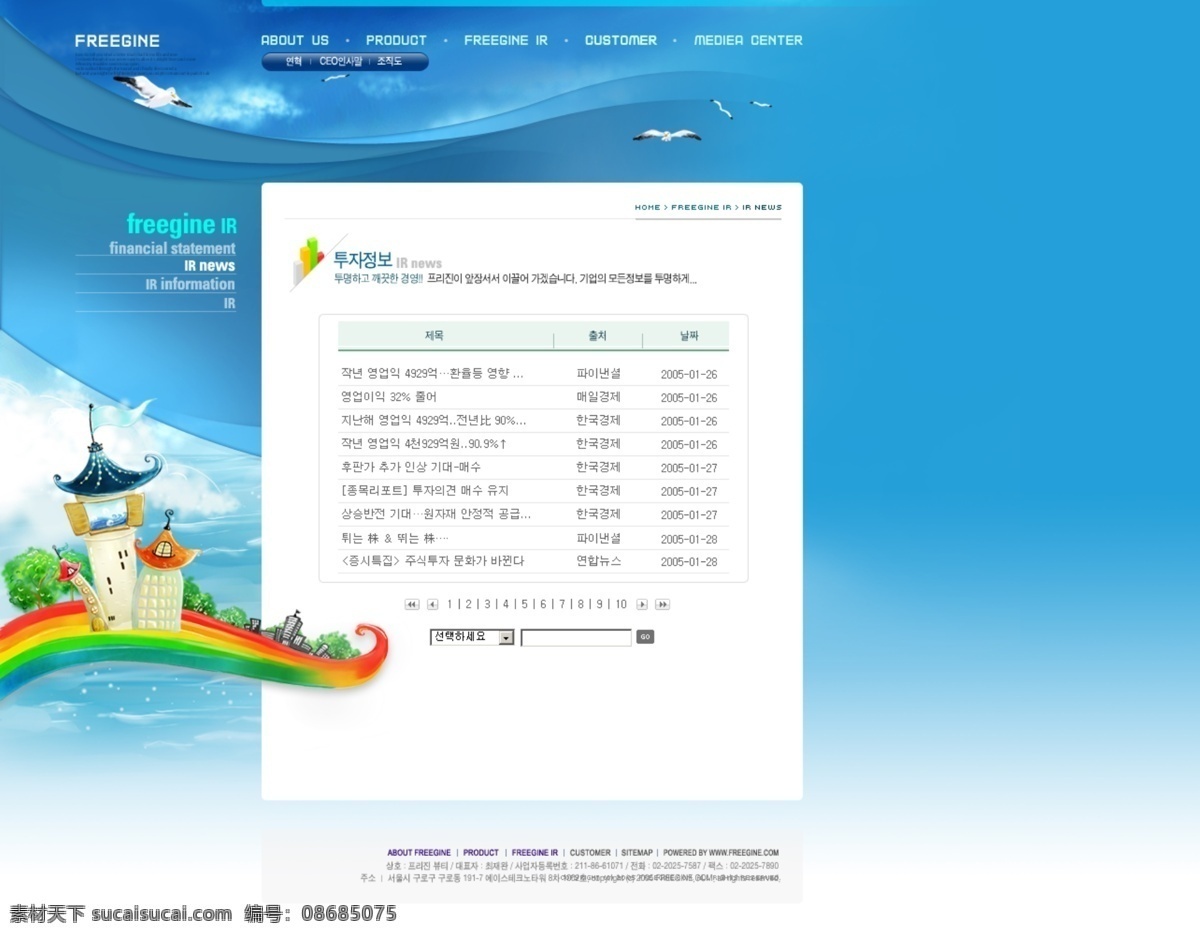Go to page 3
This screenshot has height=937, width=1200.
point(487,604)
